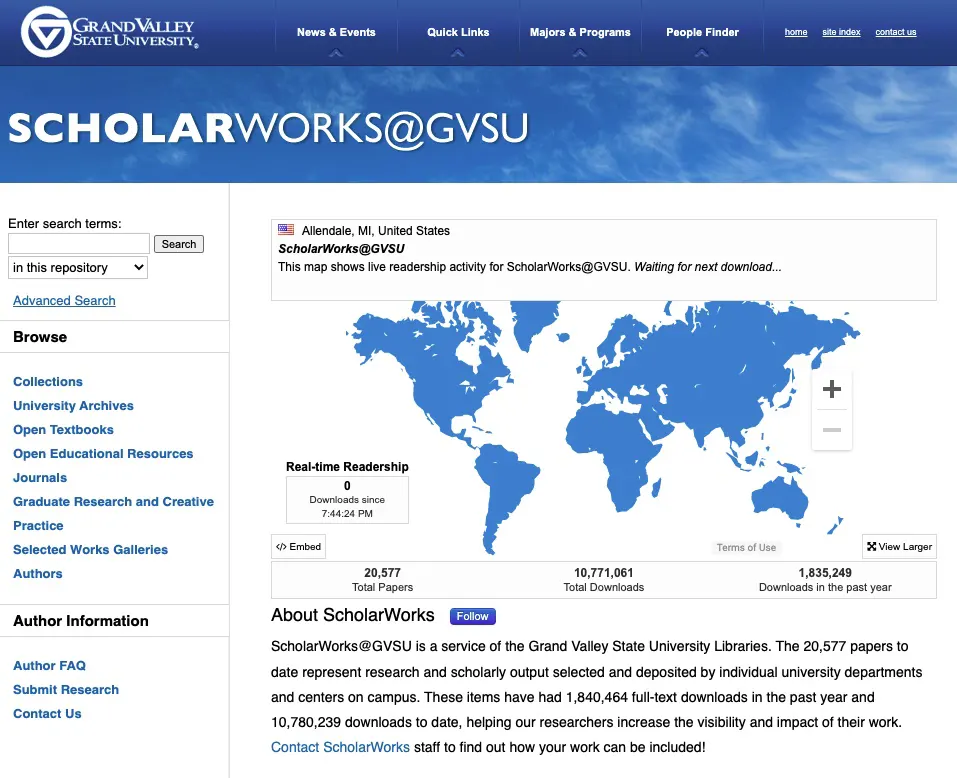Go to the home link
The image size is (957, 778).
[x=796, y=32]
